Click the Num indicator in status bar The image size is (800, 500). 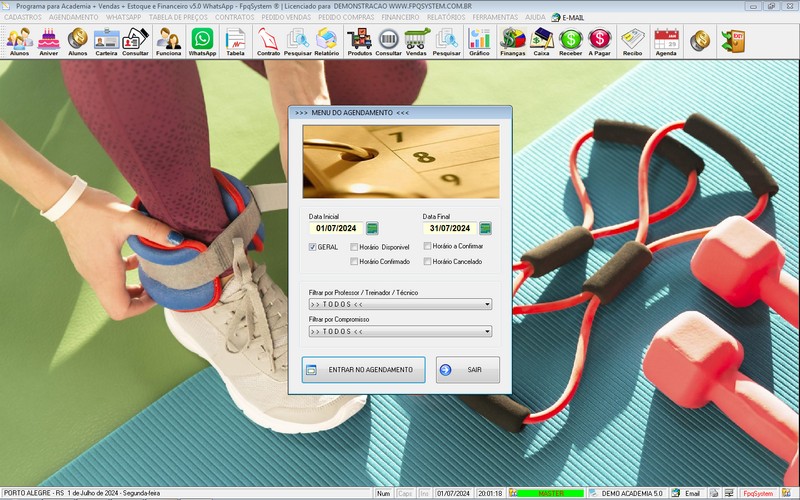point(383,493)
